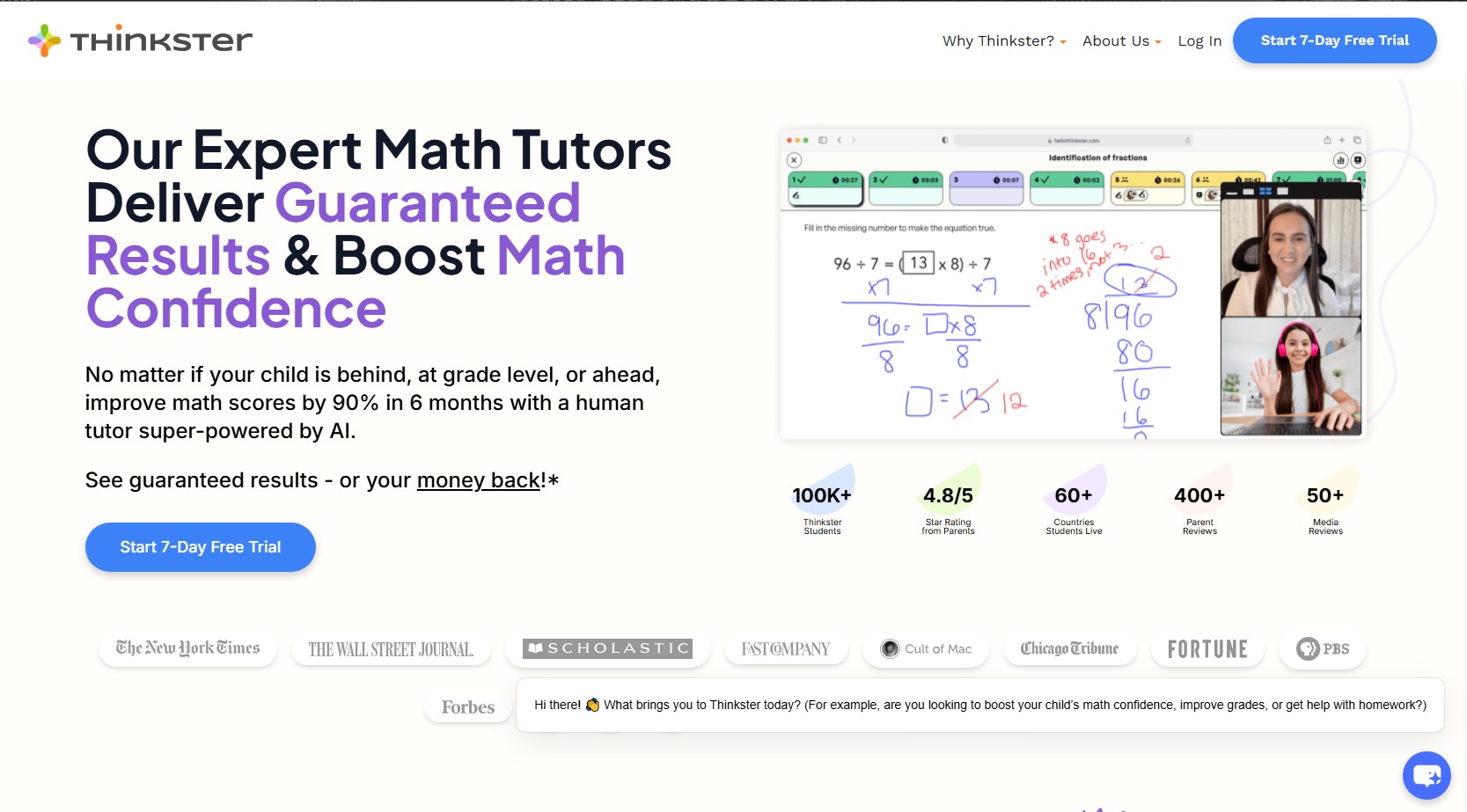Expand the Why Thinkster? dropdown menu
1467x812 pixels.
click(x=1003, y=41)
